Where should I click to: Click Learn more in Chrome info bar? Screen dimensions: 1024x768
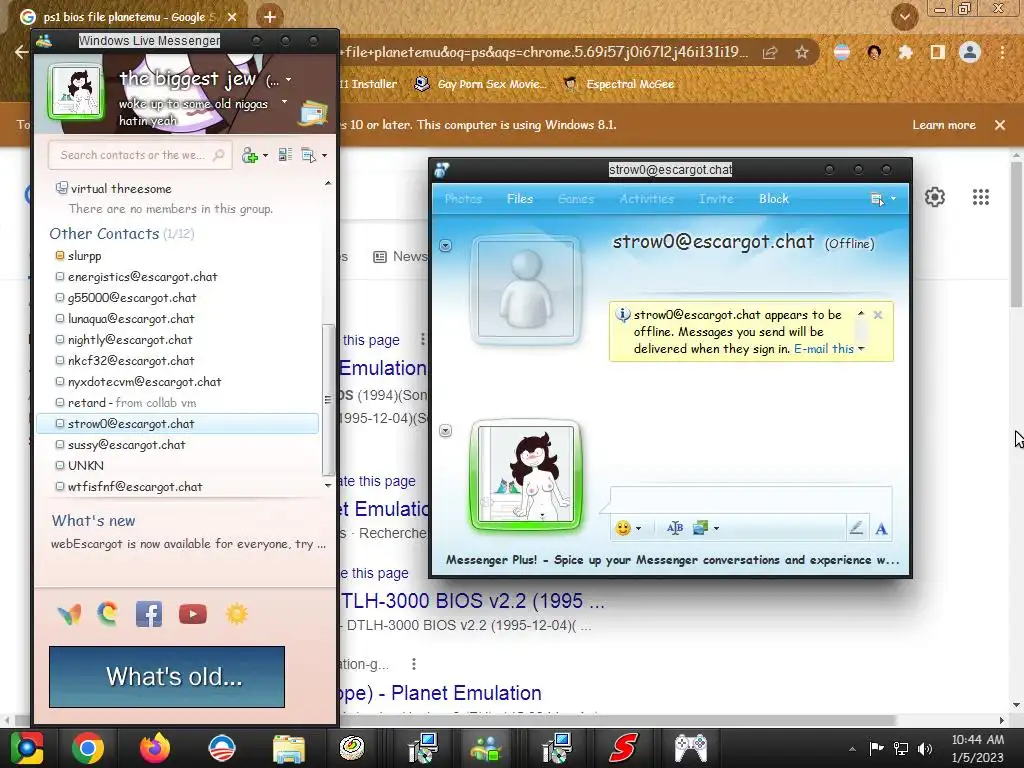pyautogui.click(x=944, y=125)
